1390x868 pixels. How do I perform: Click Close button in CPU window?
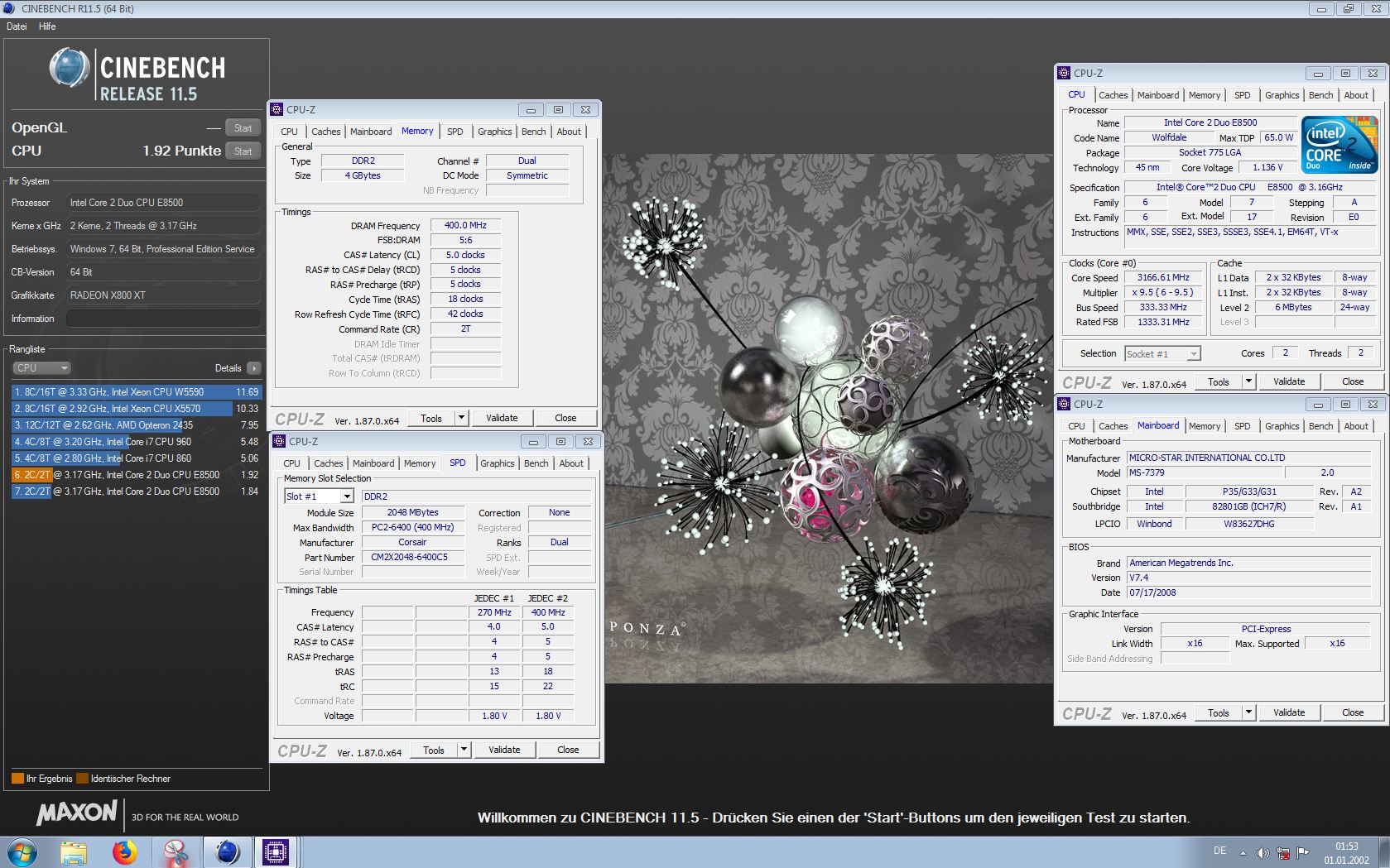[1353, 381]
